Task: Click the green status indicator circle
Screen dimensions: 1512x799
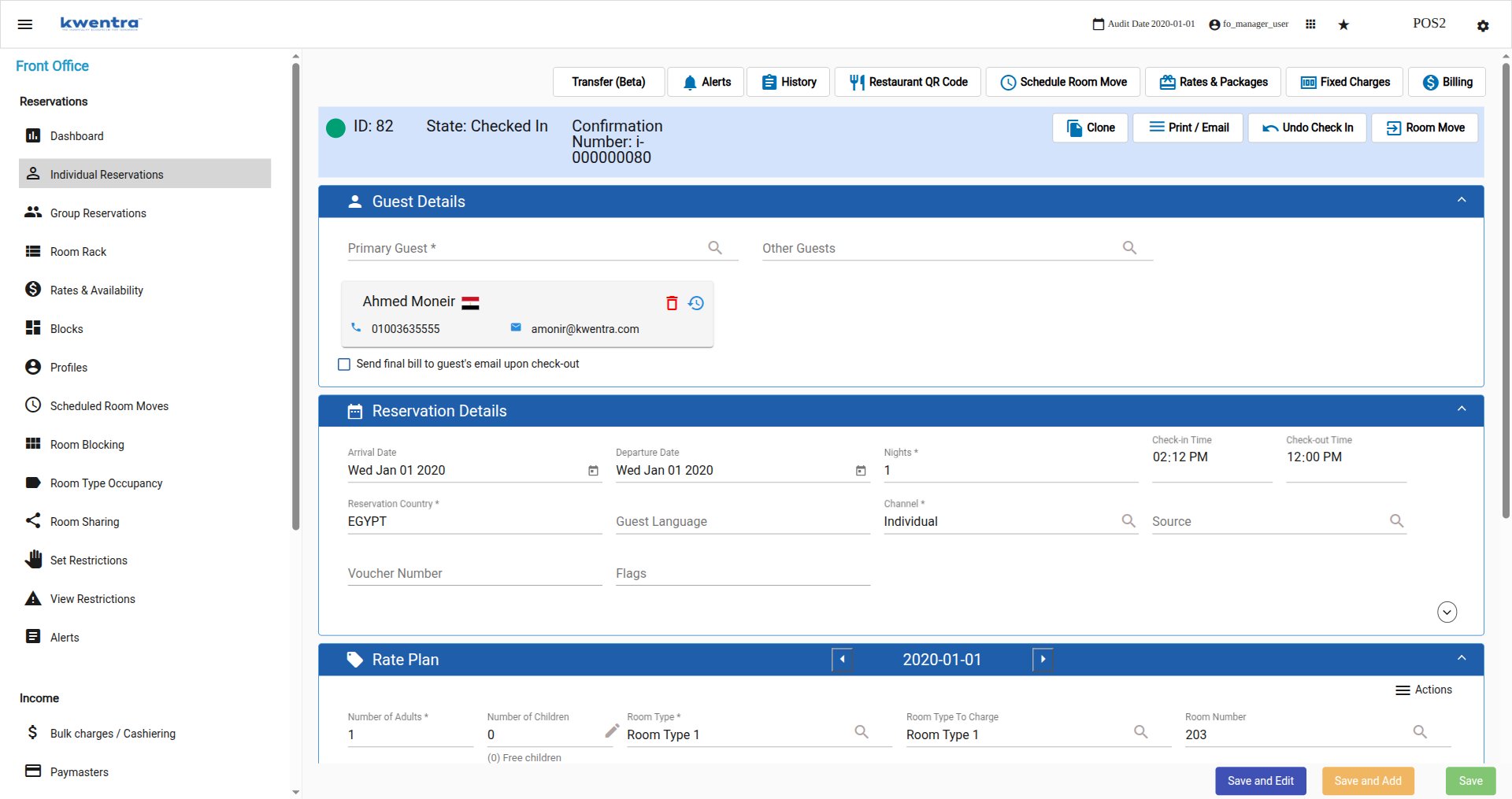Action: point(335,128)
